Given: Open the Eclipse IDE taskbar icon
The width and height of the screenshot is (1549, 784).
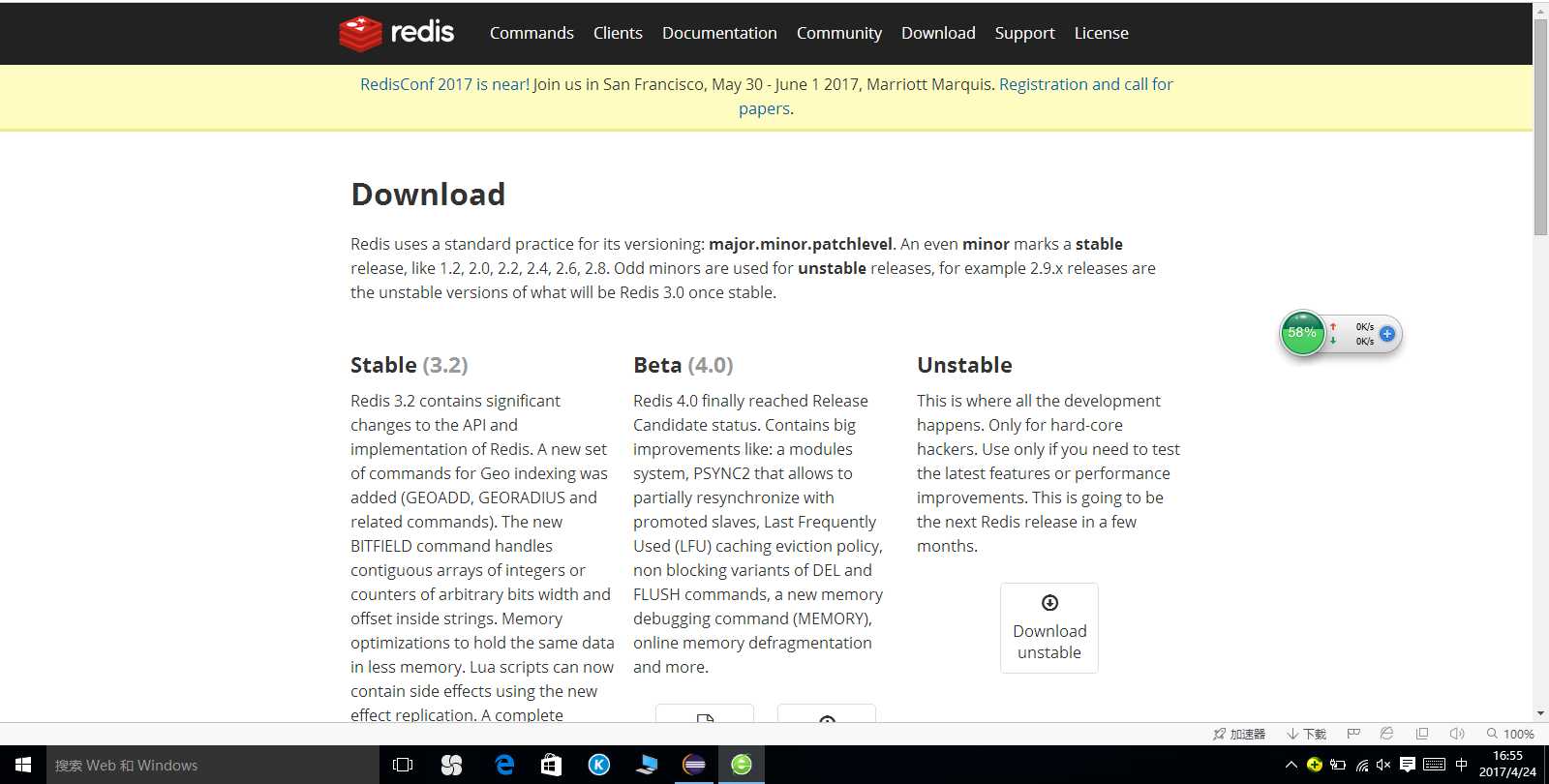Looking at the screenshot, I should [694, 765].
